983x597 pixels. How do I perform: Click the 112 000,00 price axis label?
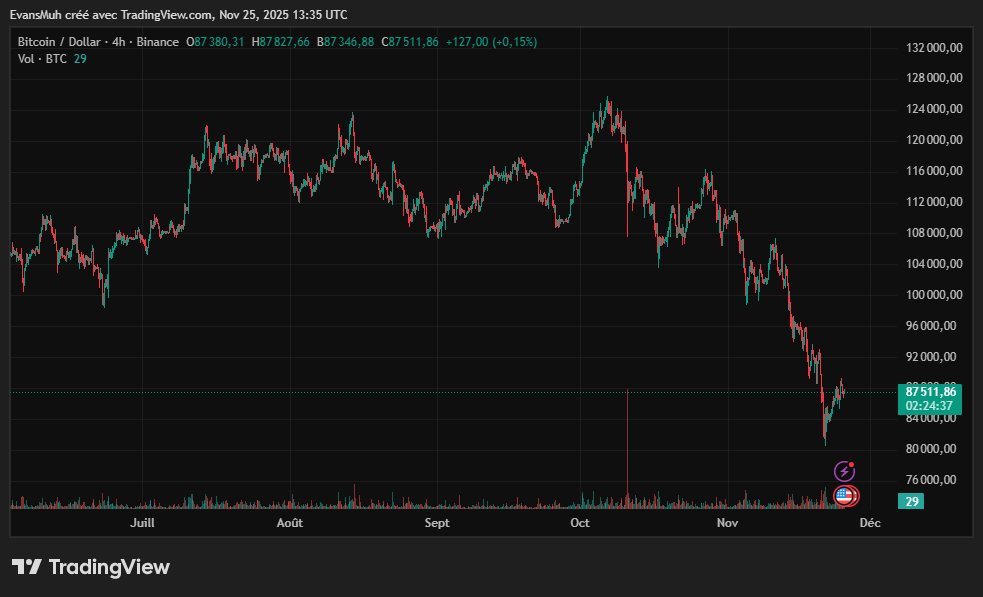pos(935,202)
